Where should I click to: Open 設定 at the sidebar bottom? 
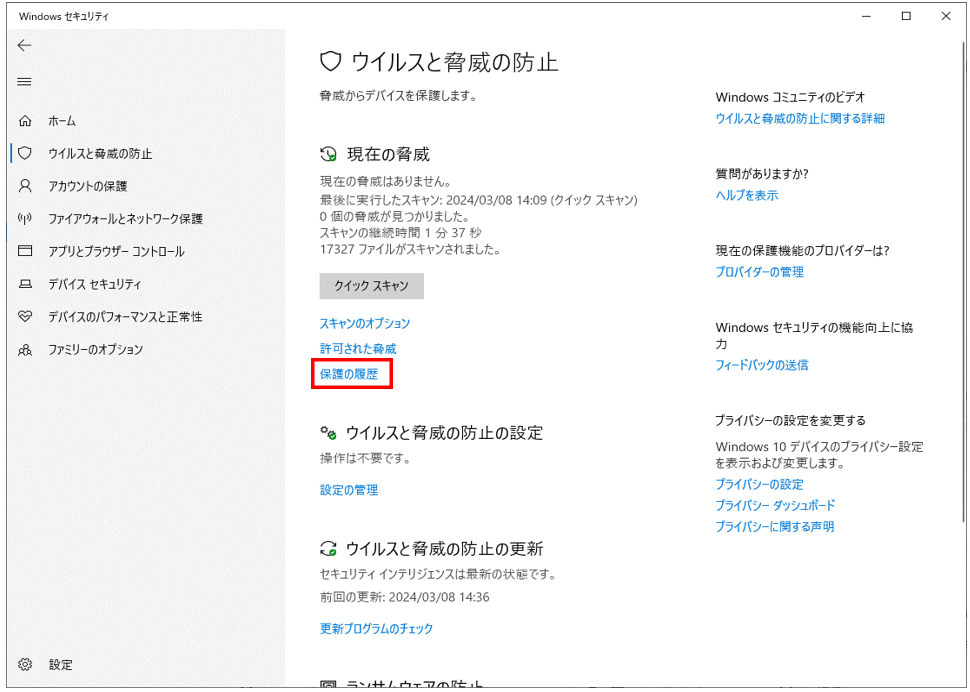point(61,665)
